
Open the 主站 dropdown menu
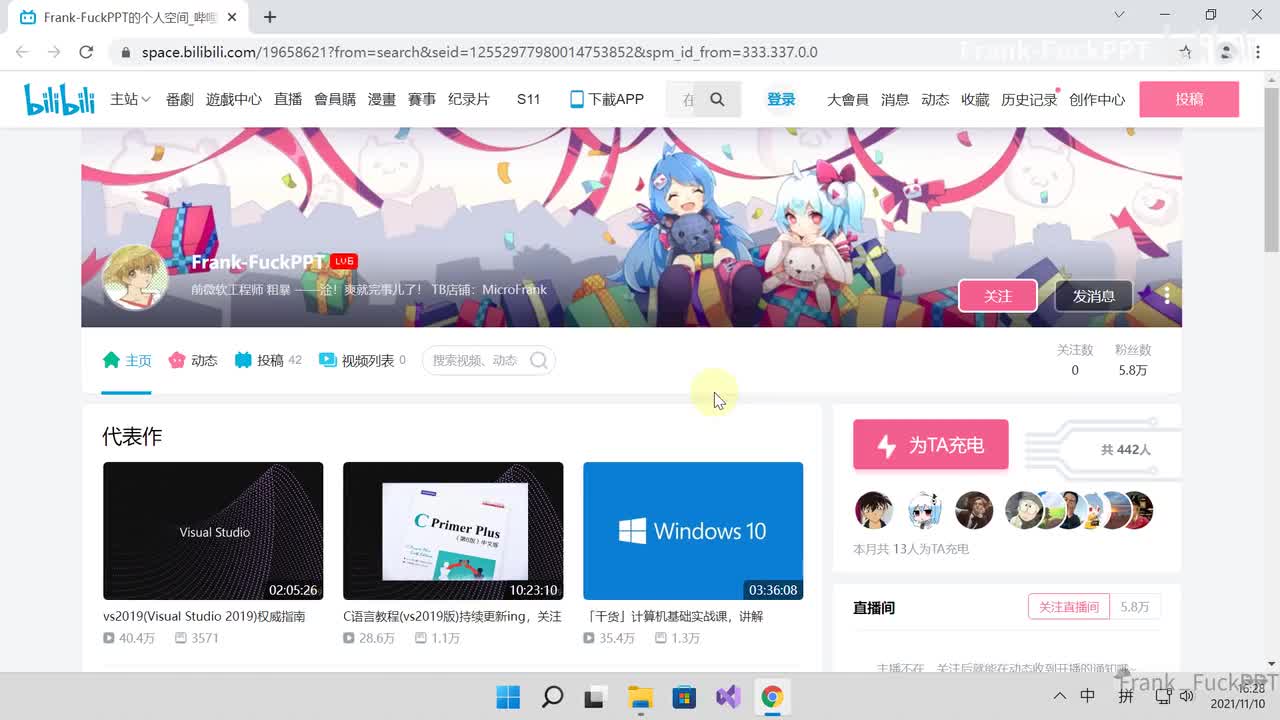[x=130, y=99]
